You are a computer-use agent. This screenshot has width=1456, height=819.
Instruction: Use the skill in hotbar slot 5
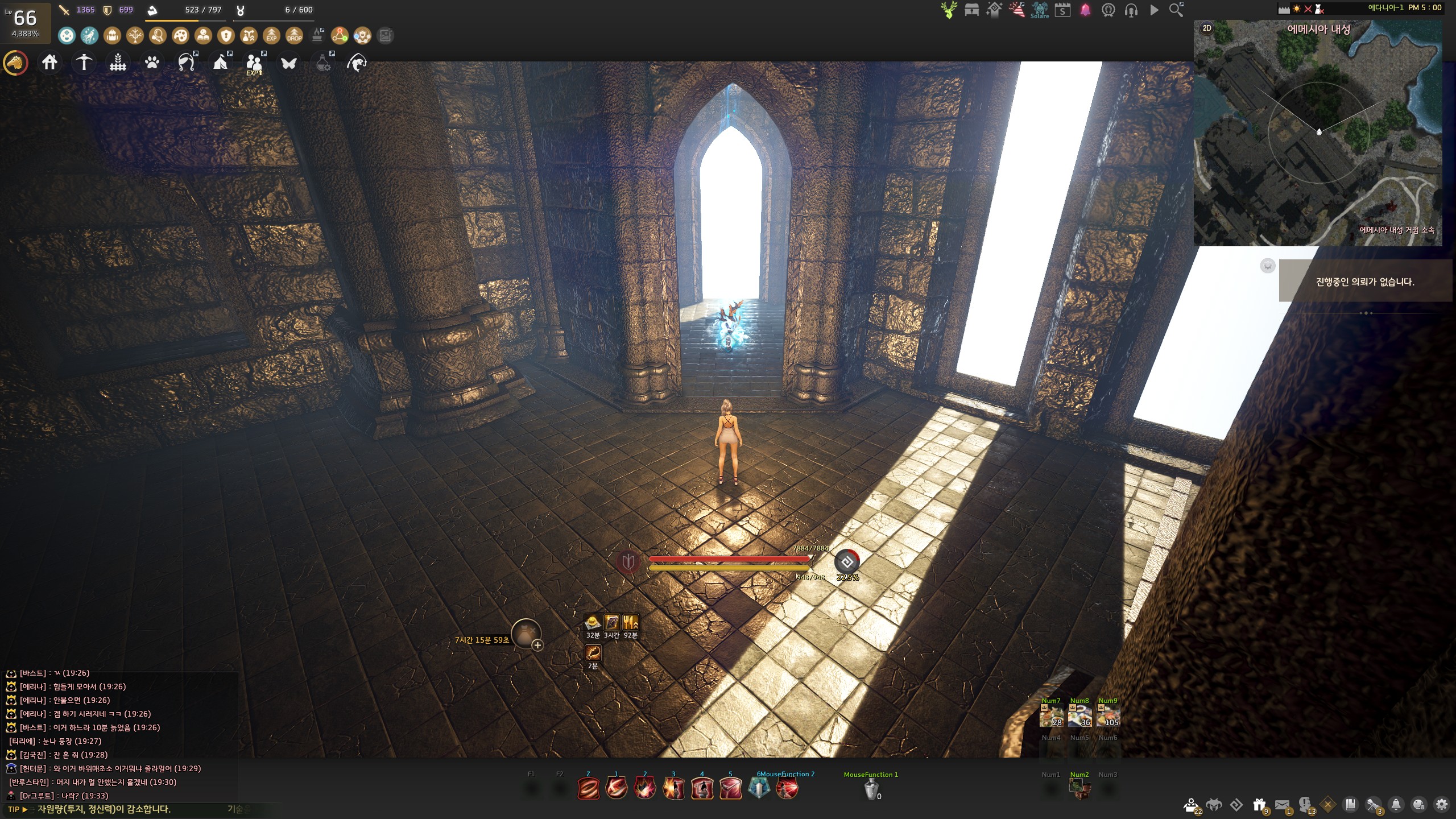tap(730, 788)
